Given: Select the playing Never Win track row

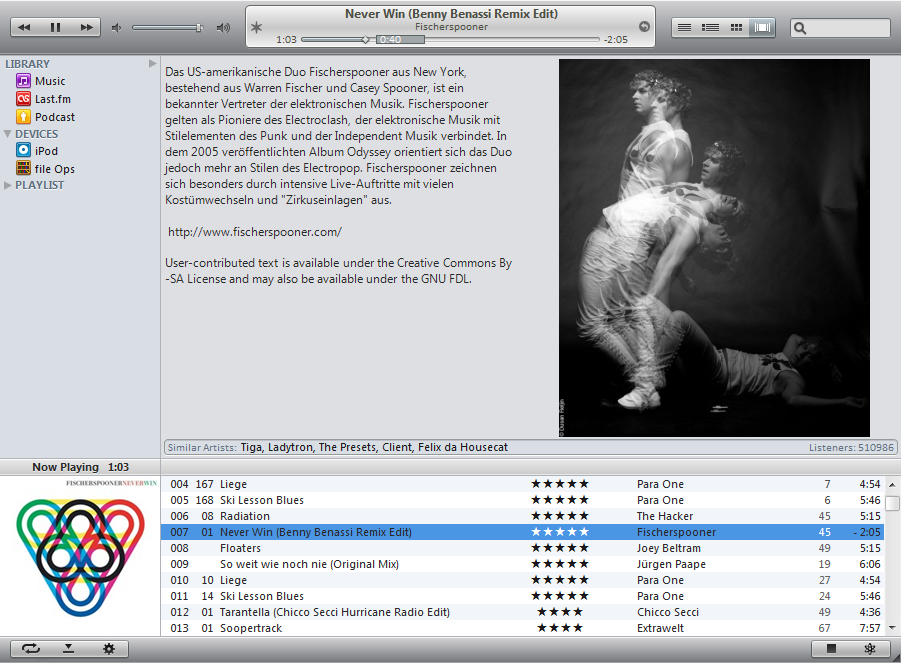Looking at the screenshot, I should click(x=522, y=532).
